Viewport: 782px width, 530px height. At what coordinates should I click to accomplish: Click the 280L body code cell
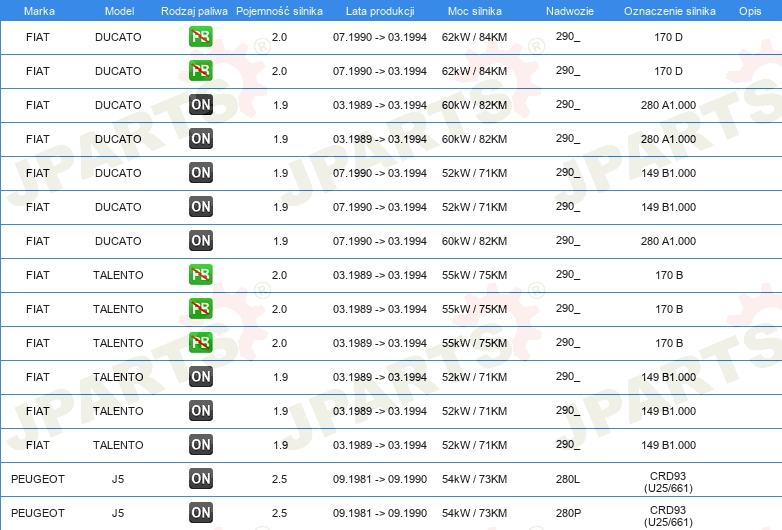pyautogui.click(x=568, y=479)
